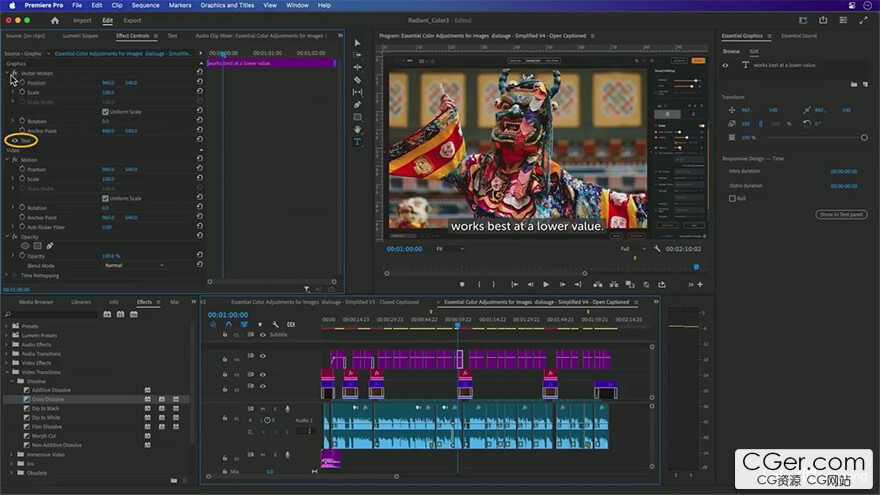This screenshot has width=880, height=495.
Task: Open the button editor plus icon
Action: click(700, 285)
